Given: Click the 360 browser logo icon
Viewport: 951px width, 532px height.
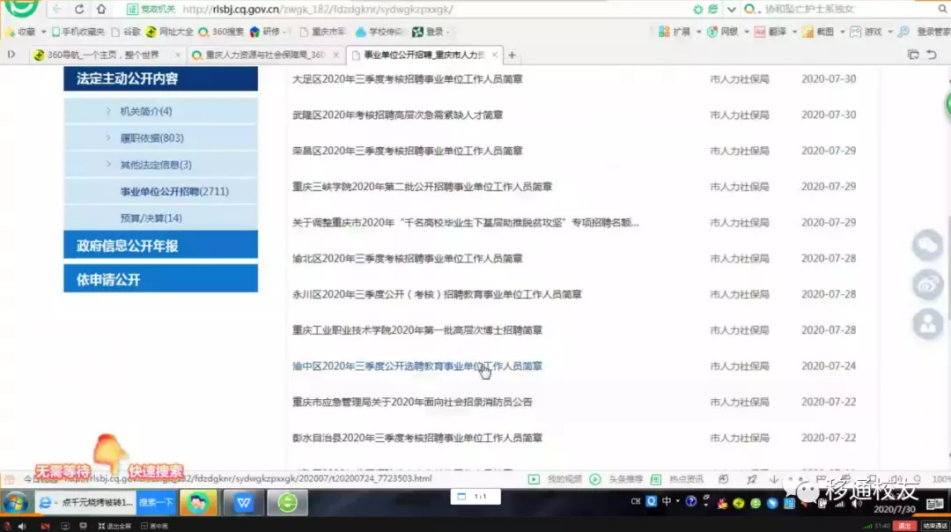Looking at the screenshot, I should coord(20,9).
